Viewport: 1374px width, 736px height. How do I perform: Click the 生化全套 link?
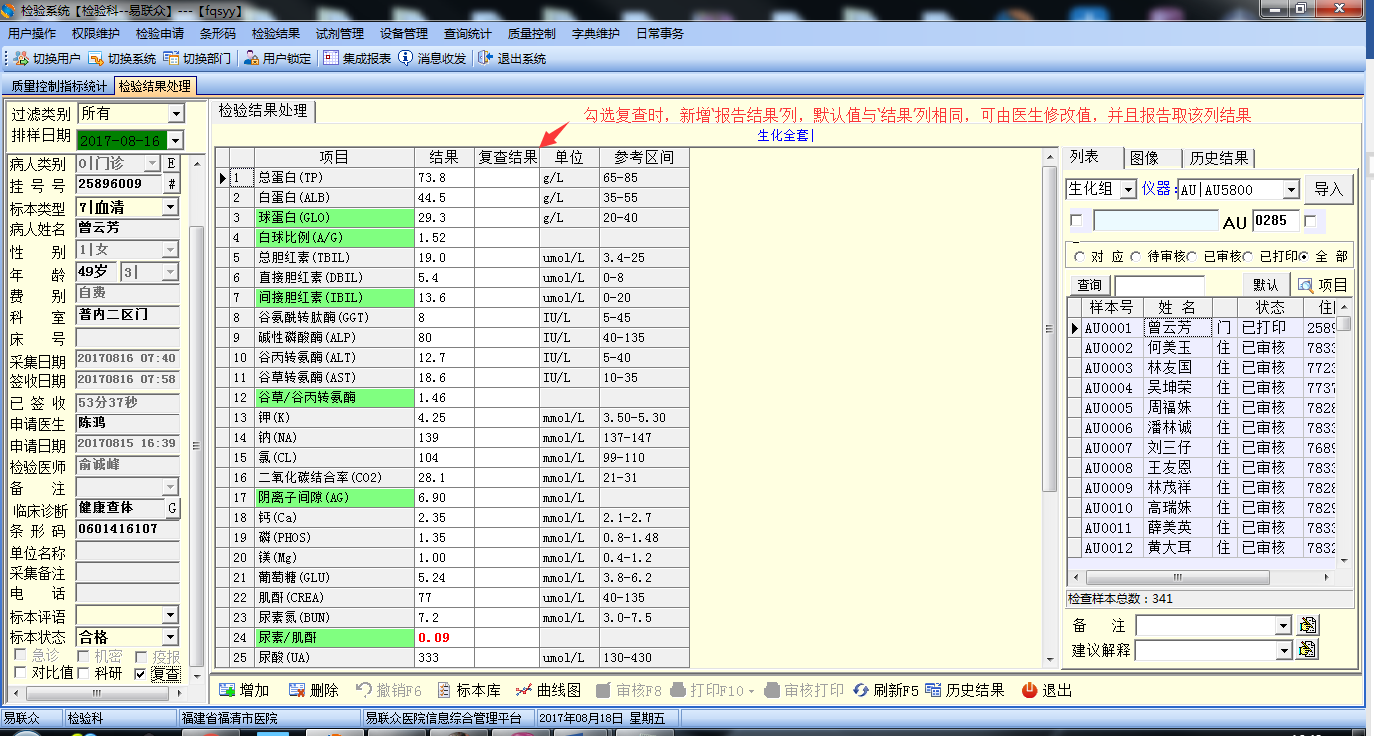click(x=786, y=135)
